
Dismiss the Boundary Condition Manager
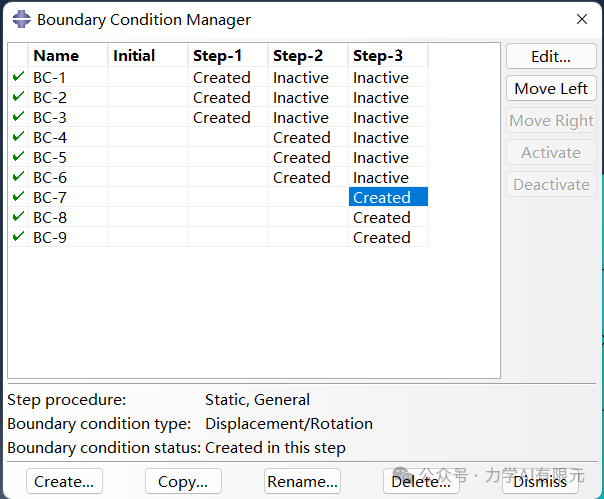tap(540, 481)
